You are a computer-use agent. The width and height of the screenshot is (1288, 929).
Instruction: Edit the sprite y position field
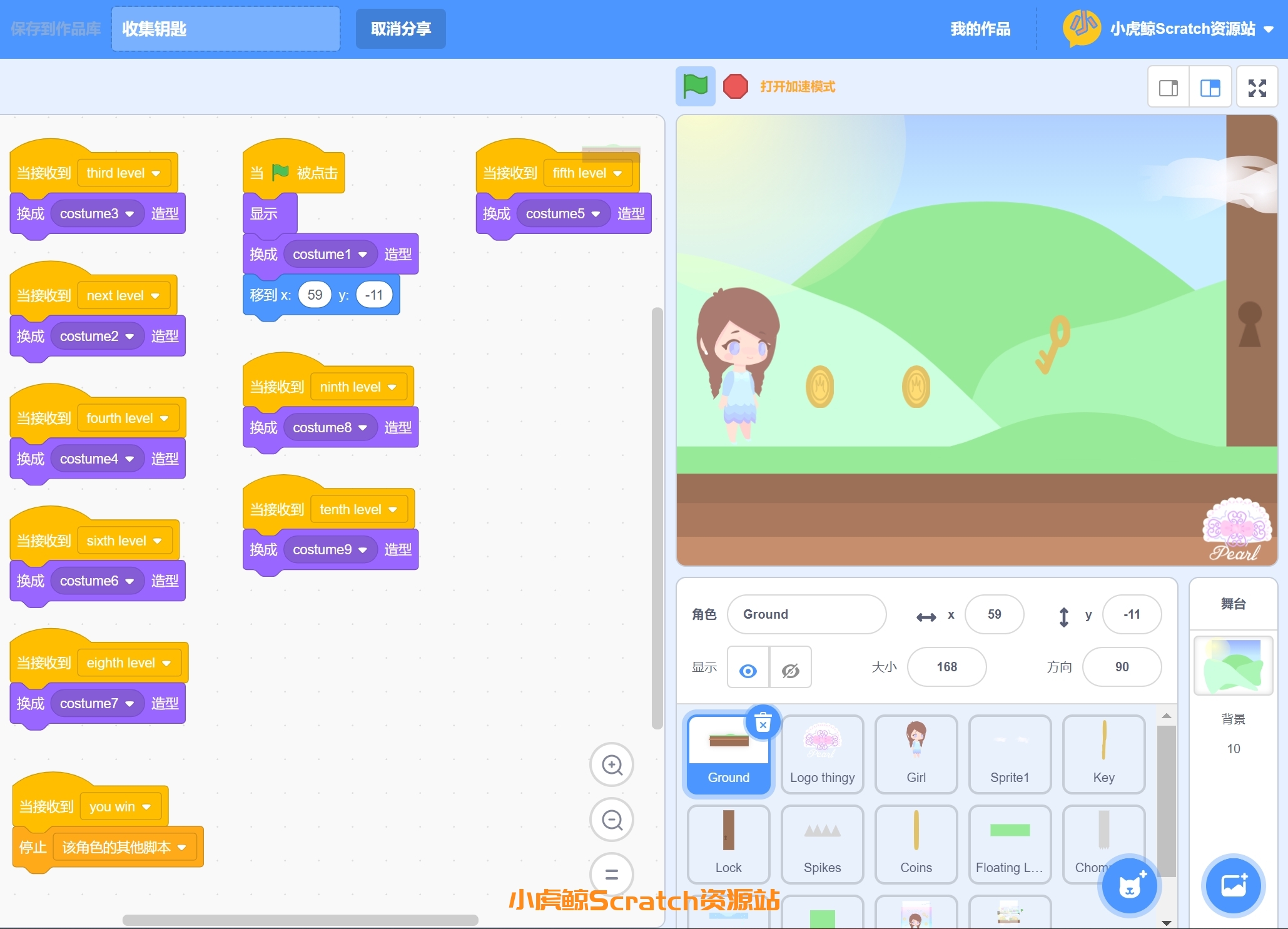(1132, 614)
